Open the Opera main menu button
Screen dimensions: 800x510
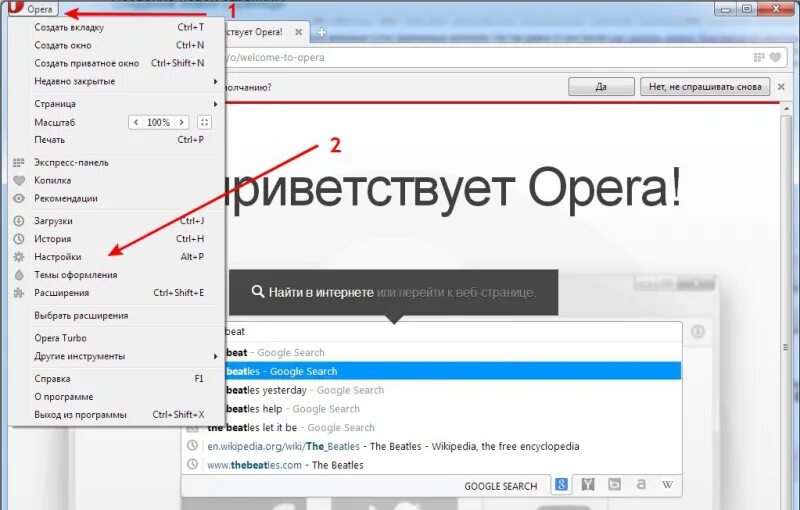tap(33, 9)
